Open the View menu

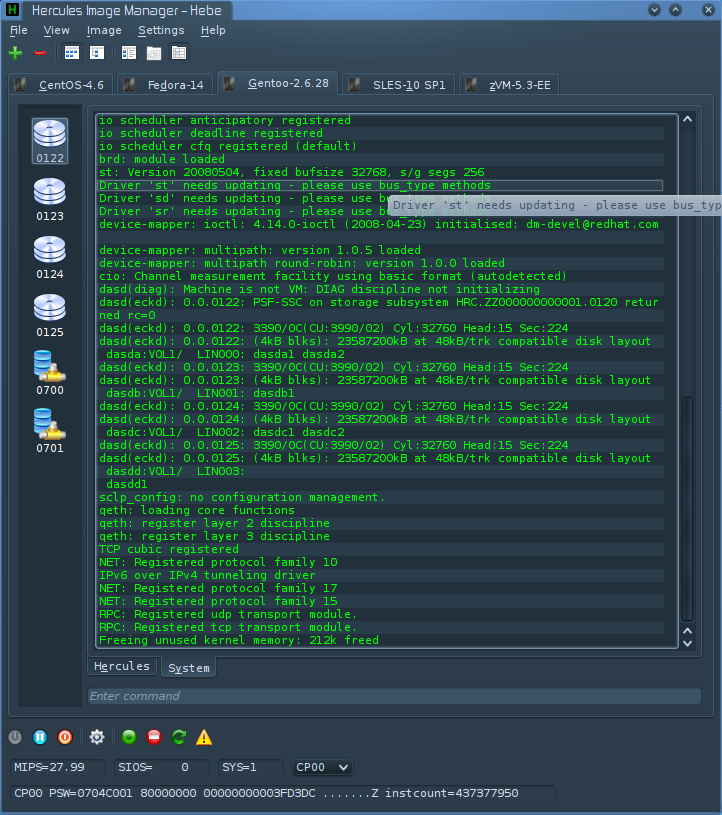(x=56, y=31)
